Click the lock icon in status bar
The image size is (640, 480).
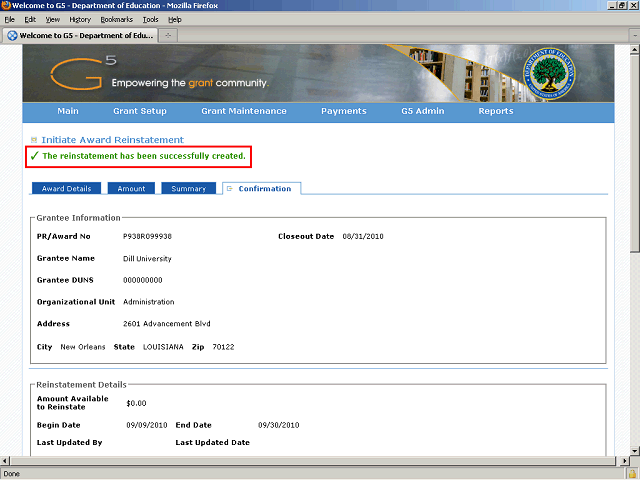pos(633,474)
